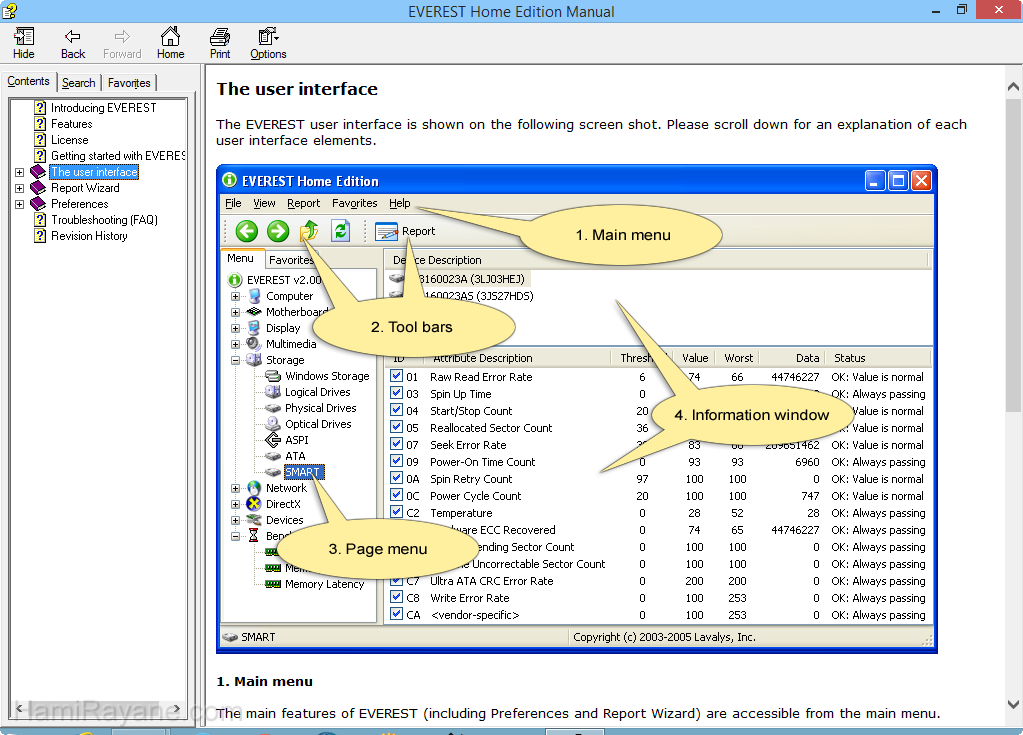
Task: Select the Network node in EVEREST tree
Action: 286,488
